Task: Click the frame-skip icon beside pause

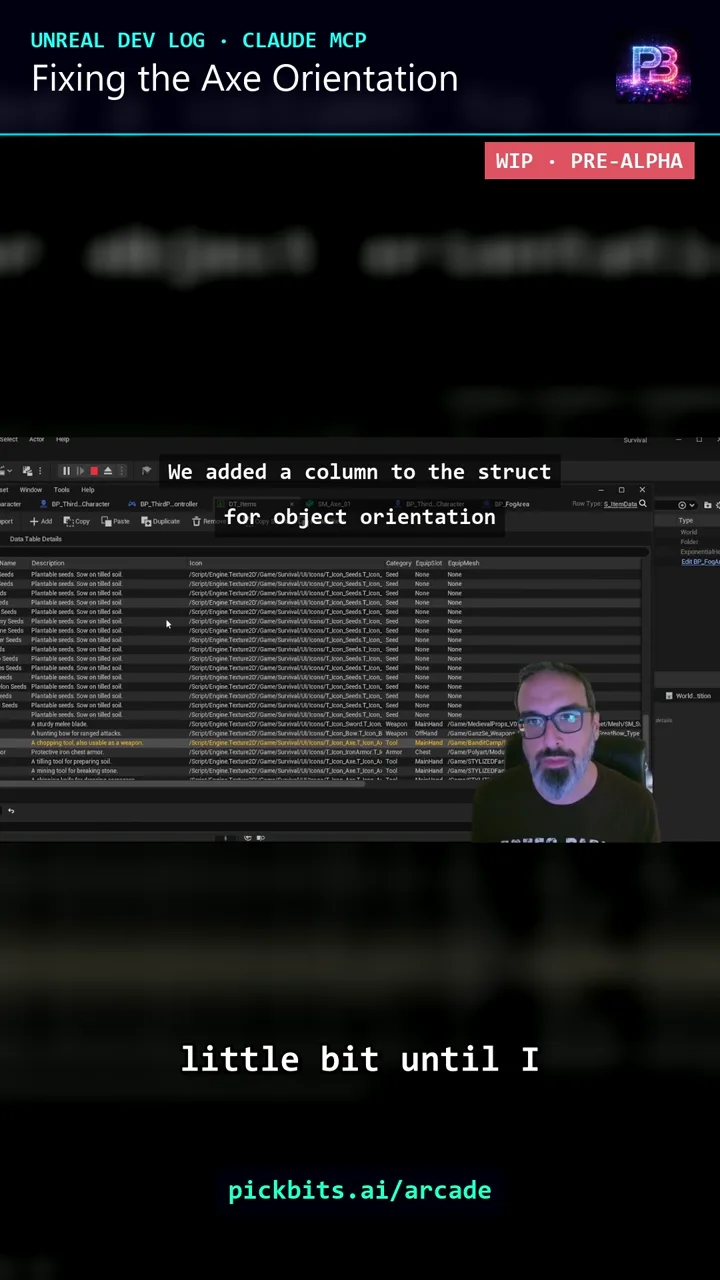Action: coord(80,471)
